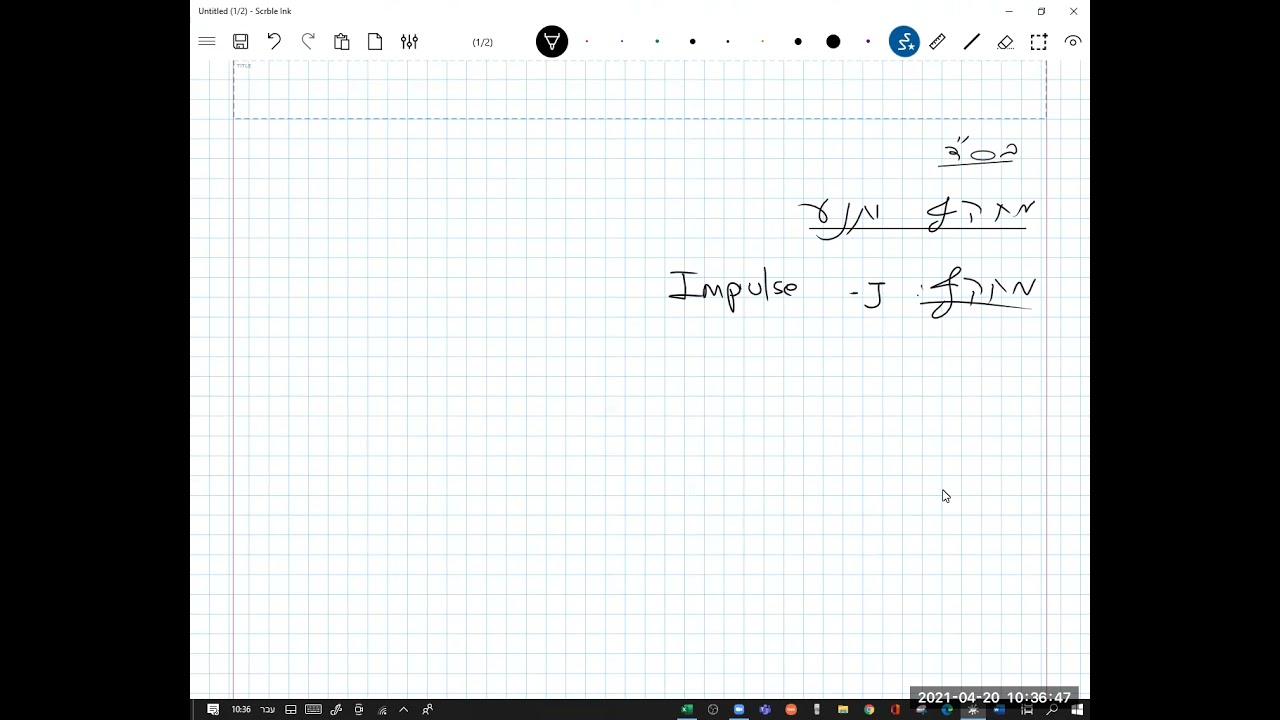1280x720 pixels.
Task: Open Microsoft Teams from the taskbar
Action: coord(765,710)
